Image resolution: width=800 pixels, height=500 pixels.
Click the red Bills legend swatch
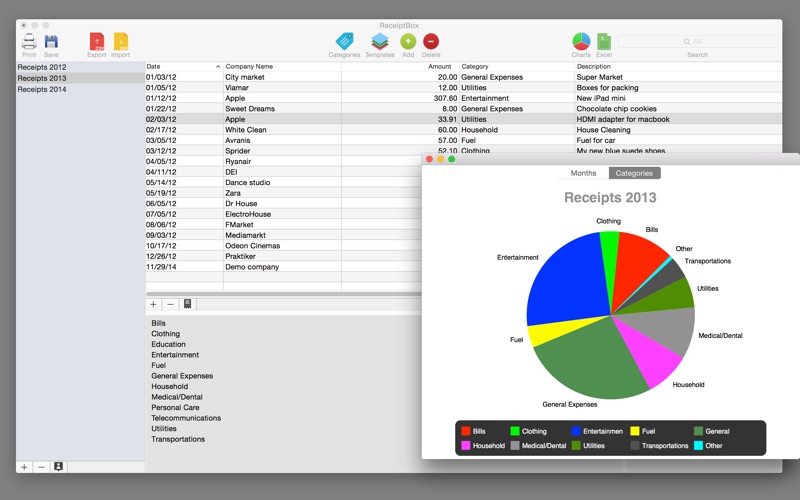point(465,431)
